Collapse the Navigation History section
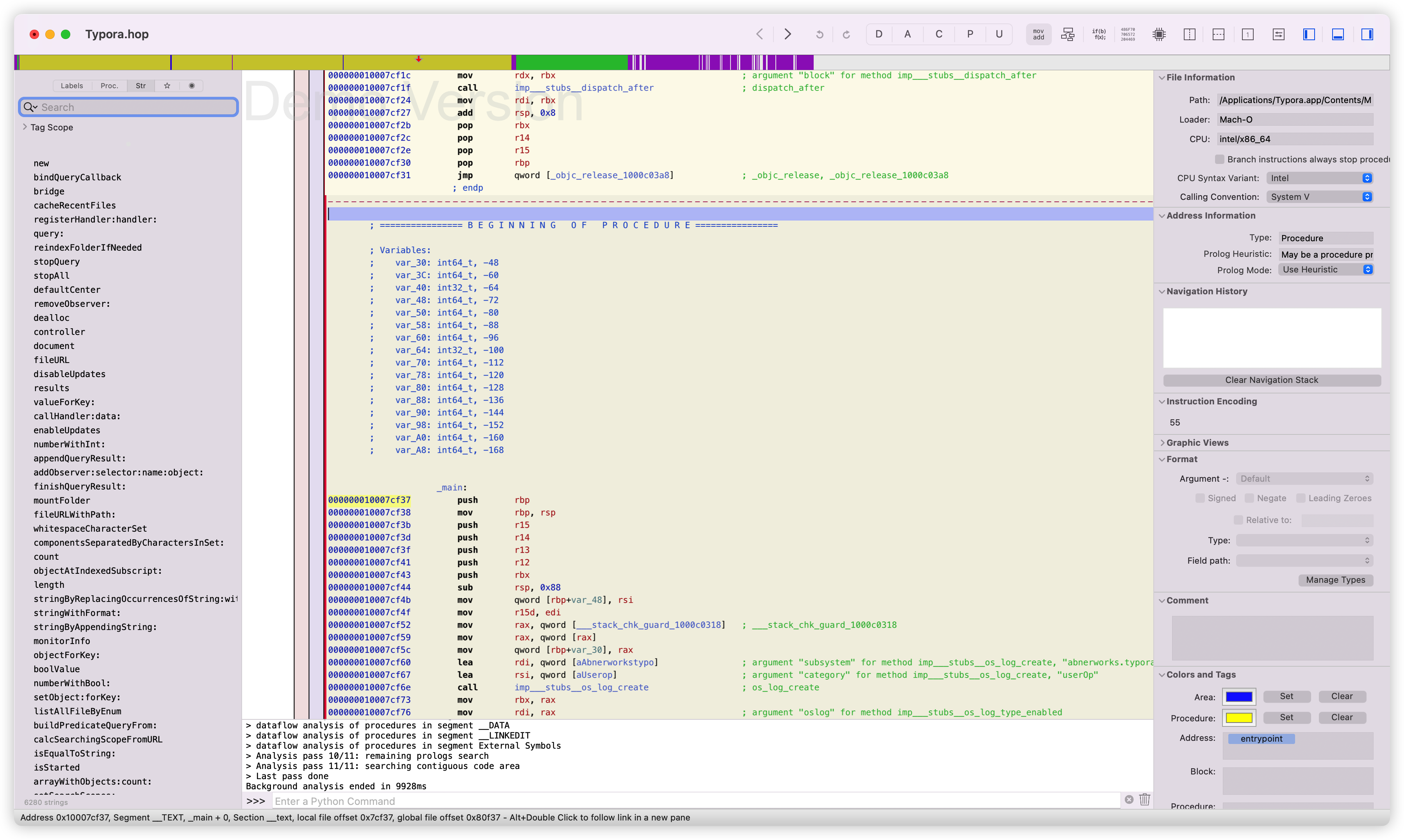 [1162, 292]
